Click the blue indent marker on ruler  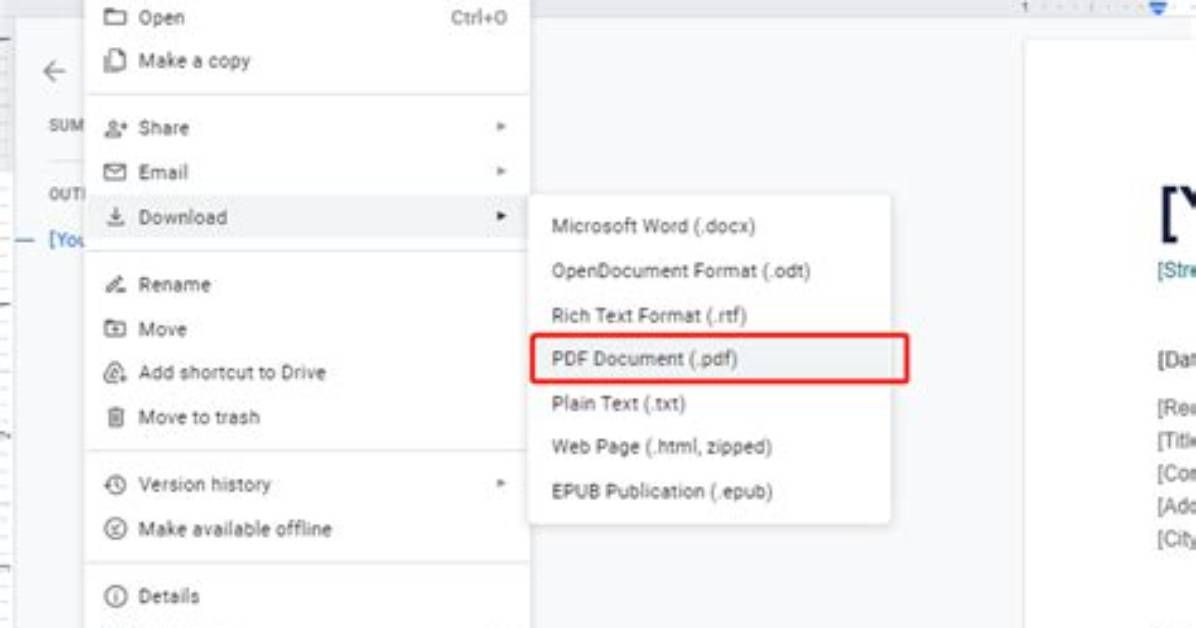click(1158, 8)
